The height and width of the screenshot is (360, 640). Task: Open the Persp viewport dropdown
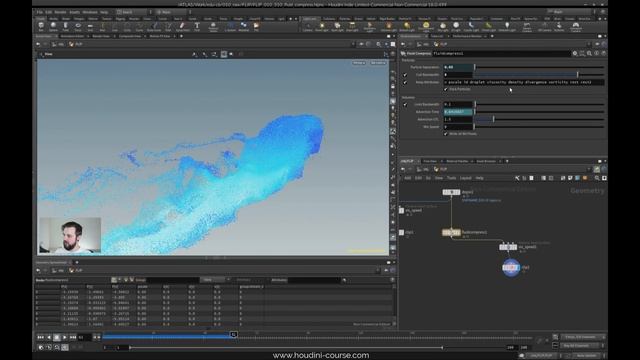tap(359, 63)
